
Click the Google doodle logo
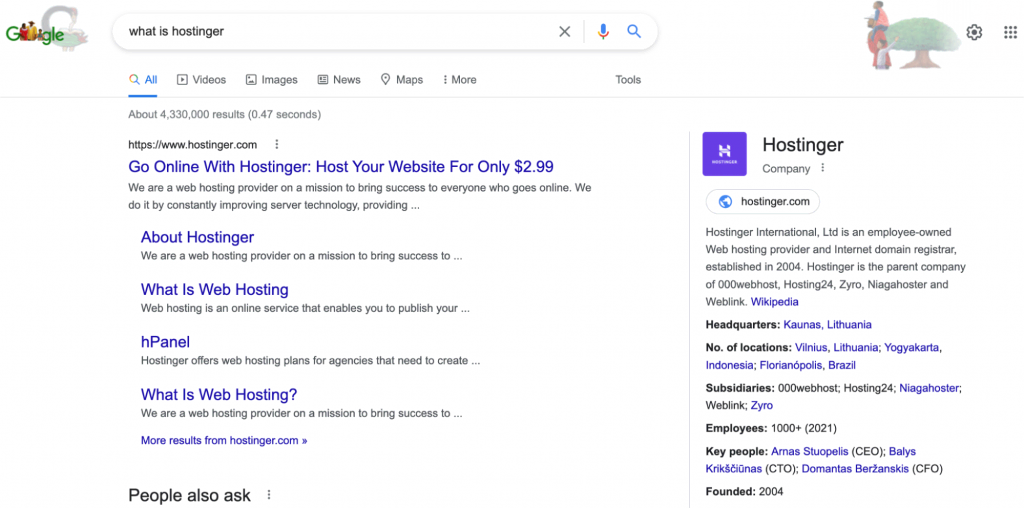pos(45,31)
